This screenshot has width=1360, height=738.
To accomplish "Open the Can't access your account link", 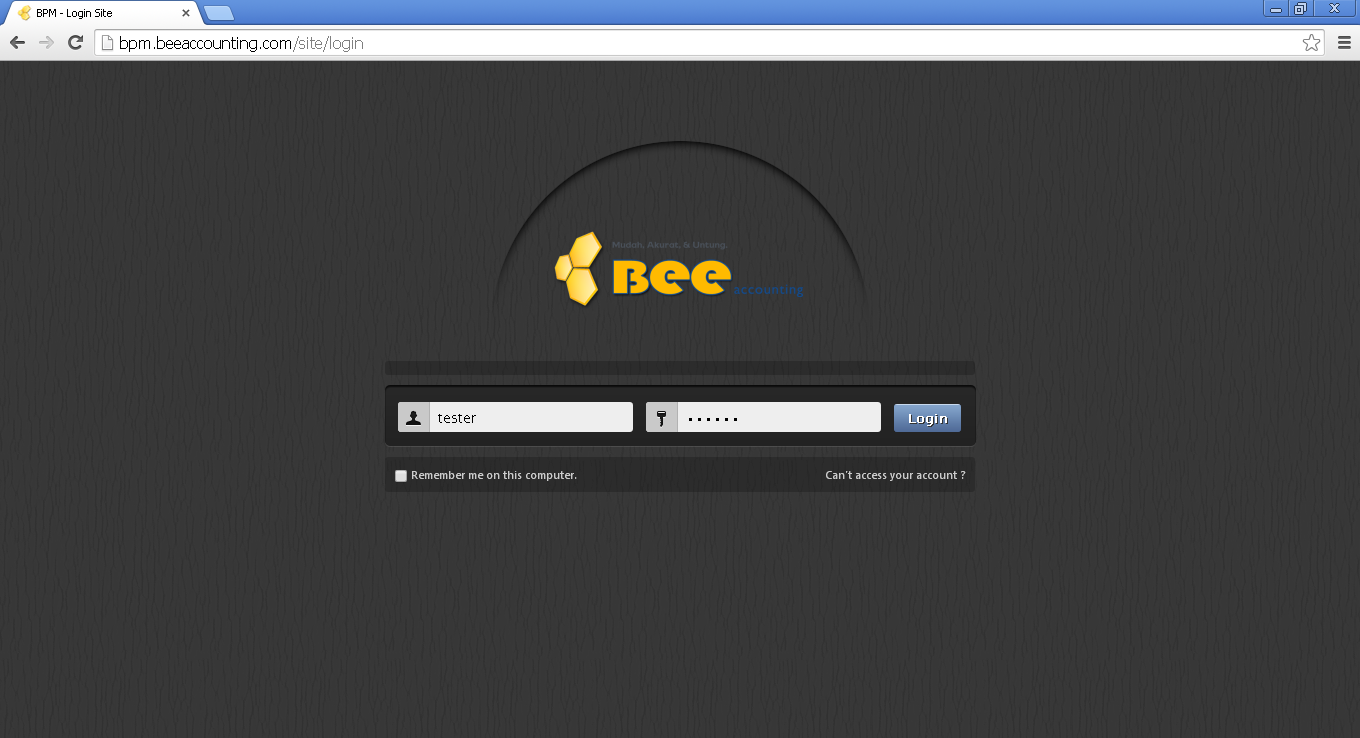I will 895,475.
